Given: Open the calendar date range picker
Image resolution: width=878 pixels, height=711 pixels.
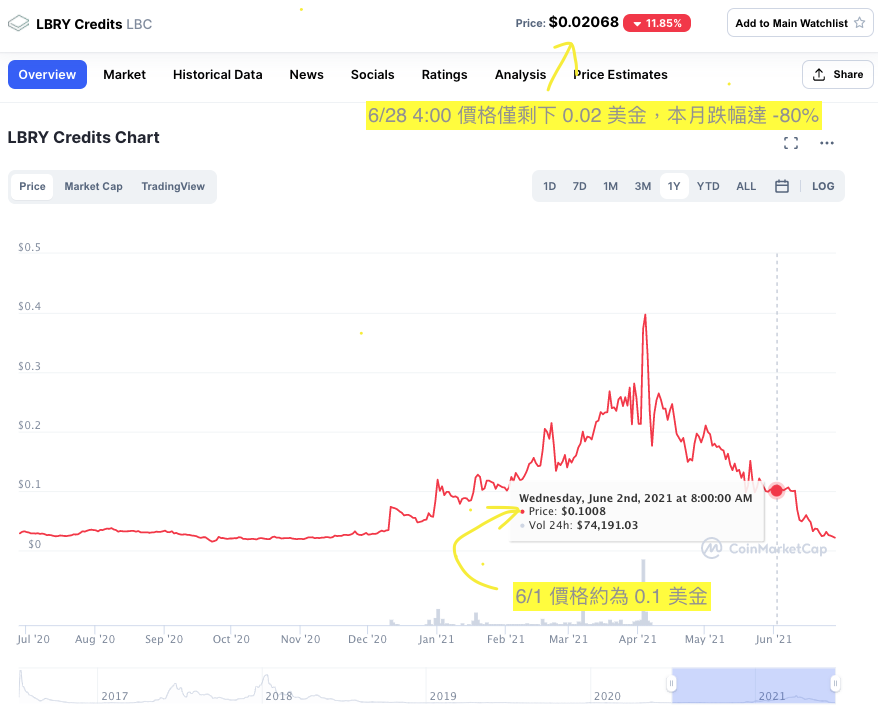Looking at the screenshot, I should point(782,186).
